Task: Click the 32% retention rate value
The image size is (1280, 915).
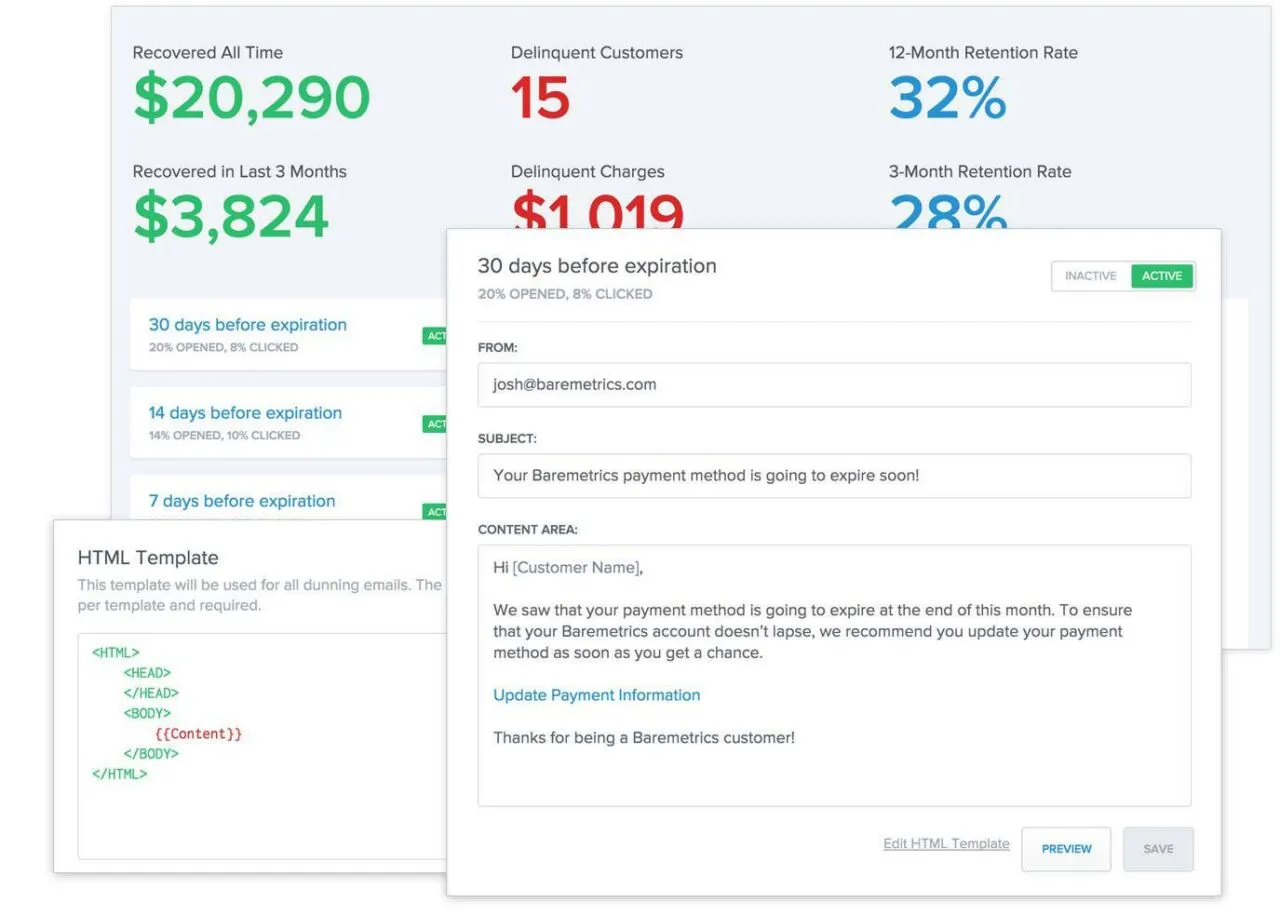Action: [947, 98]
